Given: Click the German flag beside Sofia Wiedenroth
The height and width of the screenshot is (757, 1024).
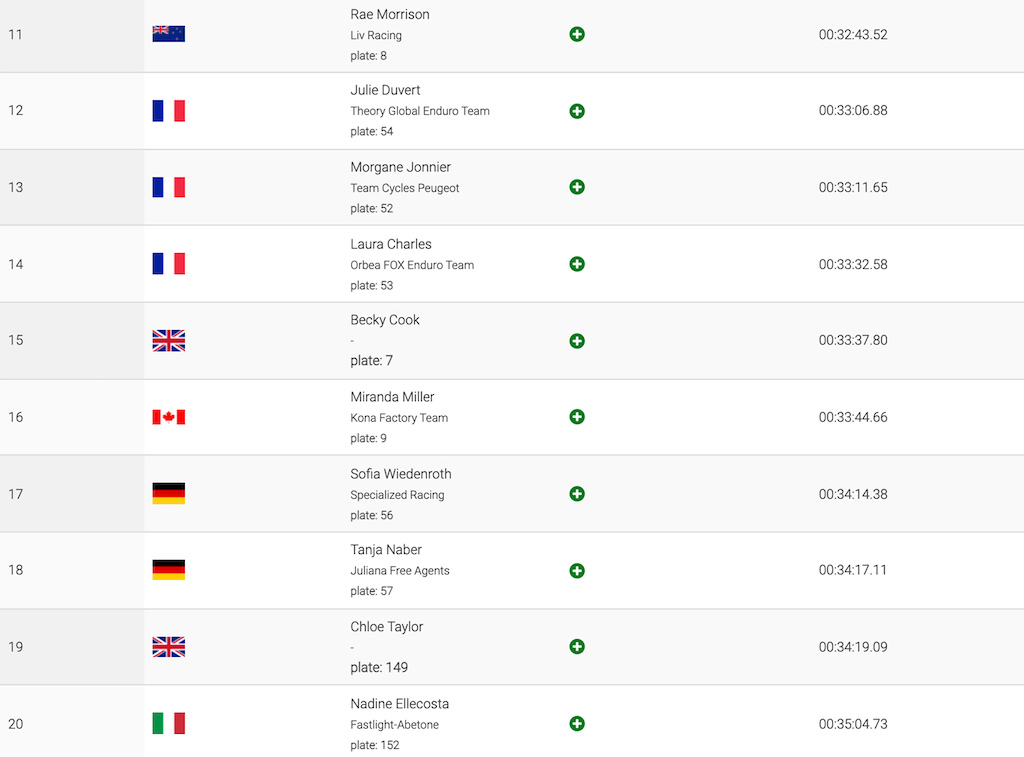Looking at the screenshot, I should [168, 493].
